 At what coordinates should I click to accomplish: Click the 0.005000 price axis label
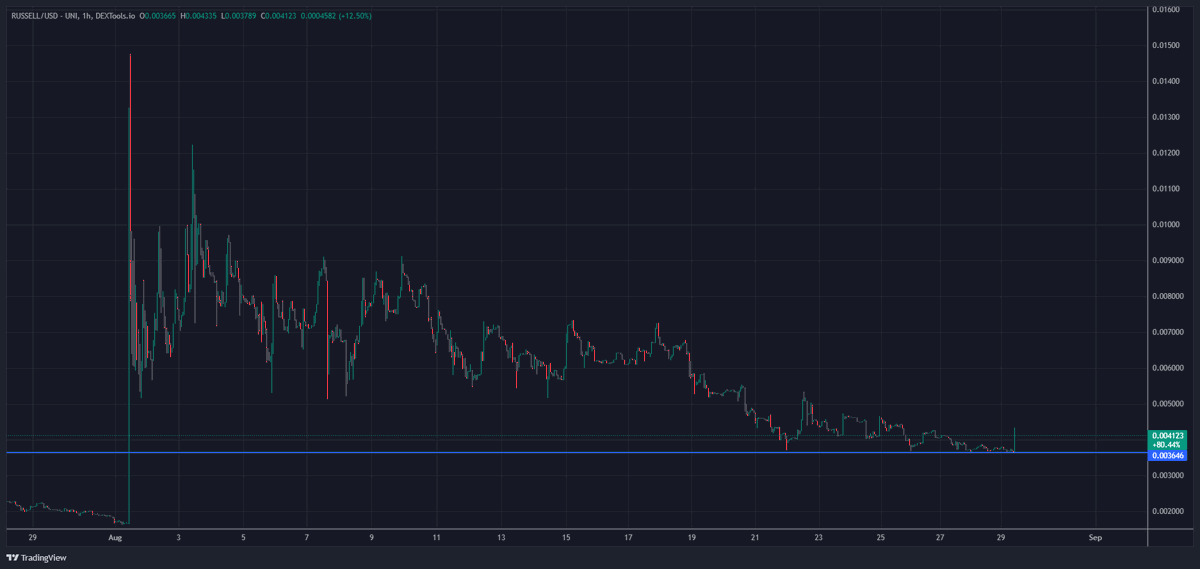(1168, 404)
